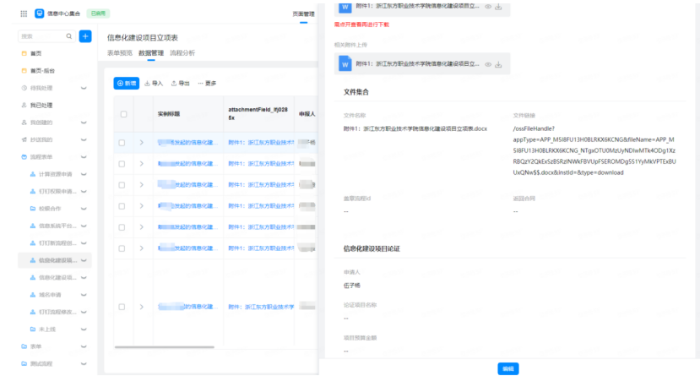Screen dimensions: 700x376
Task: Click the flow icon beside 计算资源申请
Action: coord(33,174)
